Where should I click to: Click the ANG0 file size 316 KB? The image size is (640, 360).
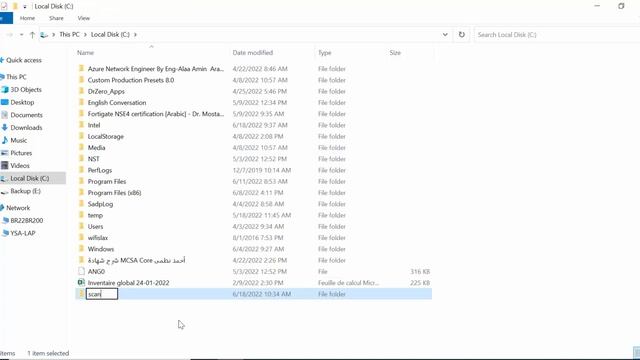pyautogui.click(x=420, y=271)
